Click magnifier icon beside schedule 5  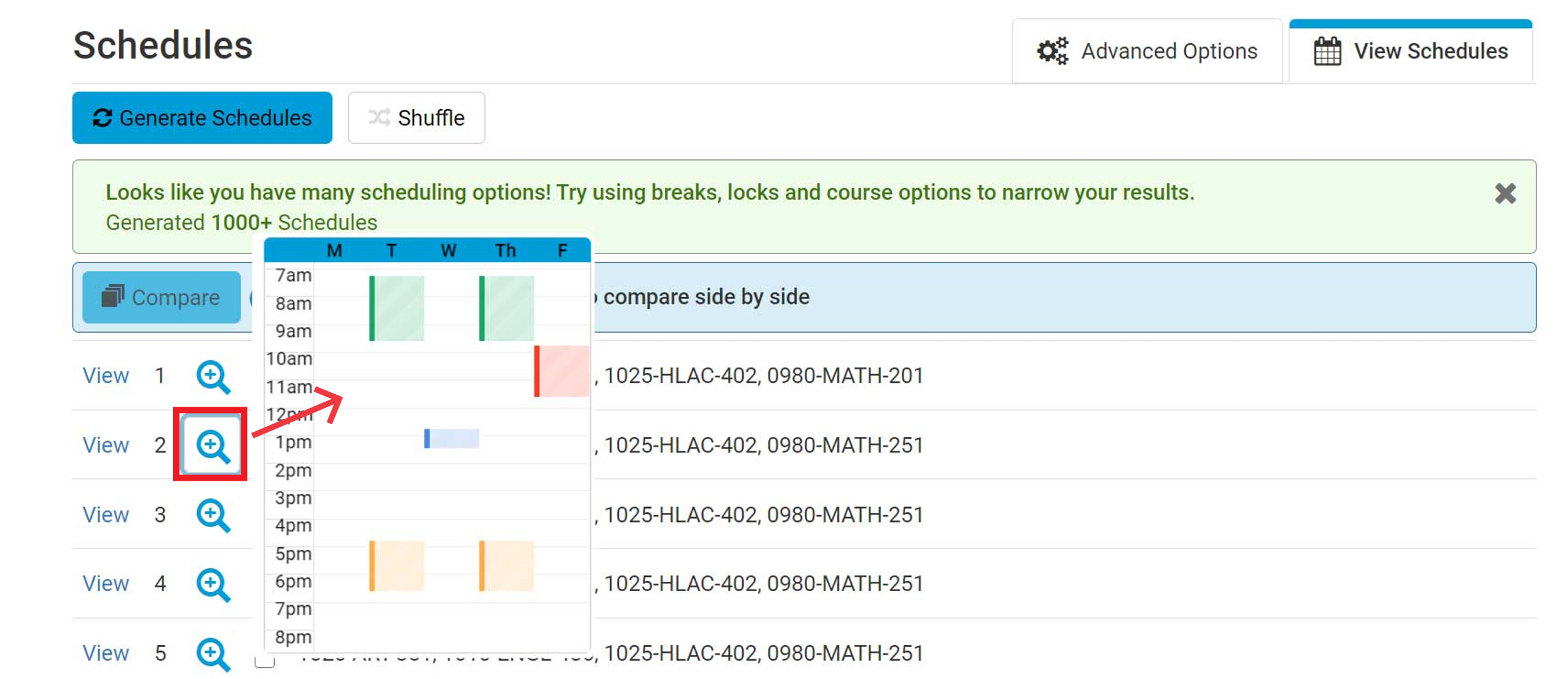tap(213, 653)
